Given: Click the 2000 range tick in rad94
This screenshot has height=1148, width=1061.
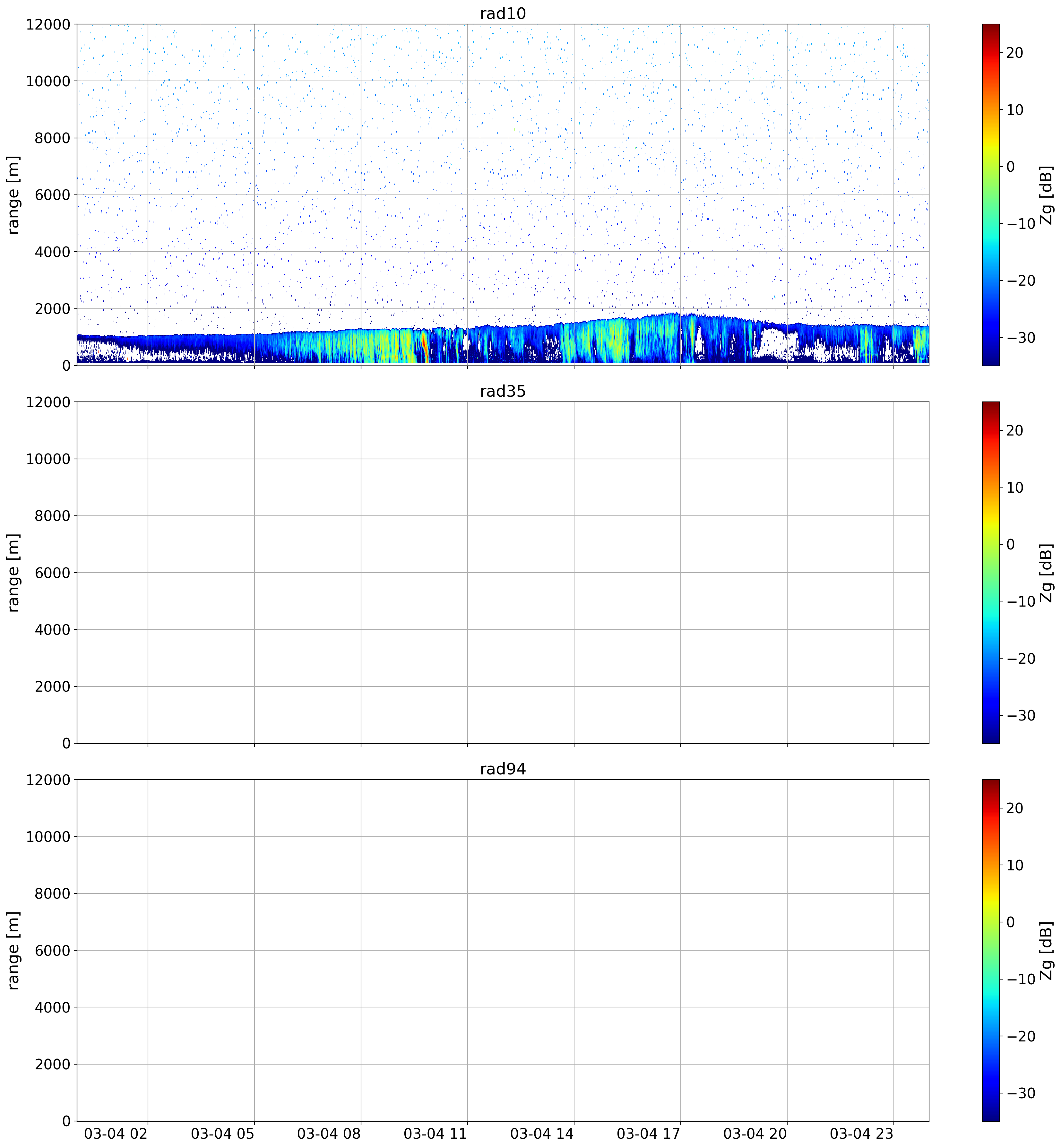Looking at the screenshot, I should 52,1064.
